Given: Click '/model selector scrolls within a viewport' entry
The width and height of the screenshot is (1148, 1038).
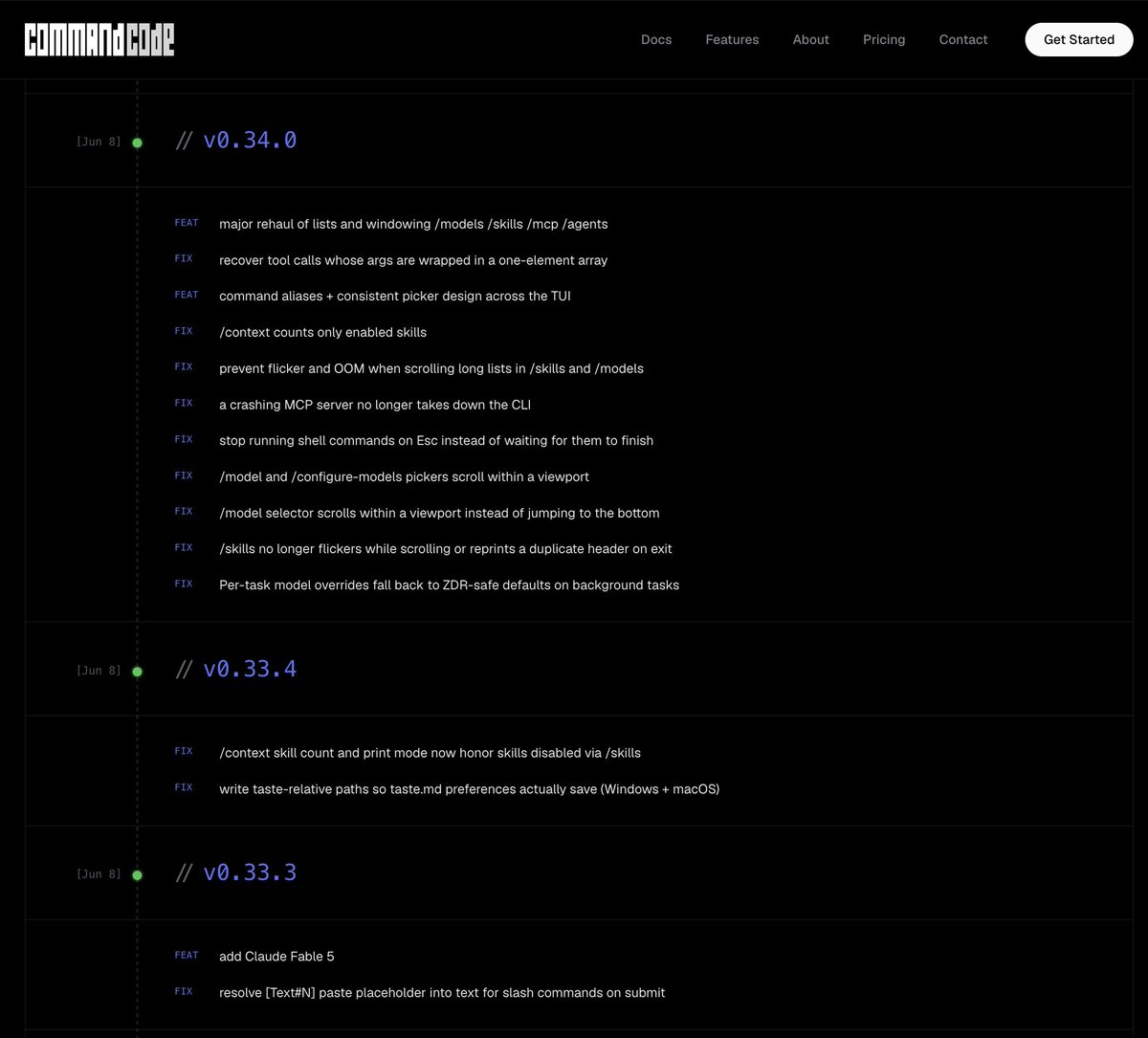Looking at the screenshot, I should (439, 513).
